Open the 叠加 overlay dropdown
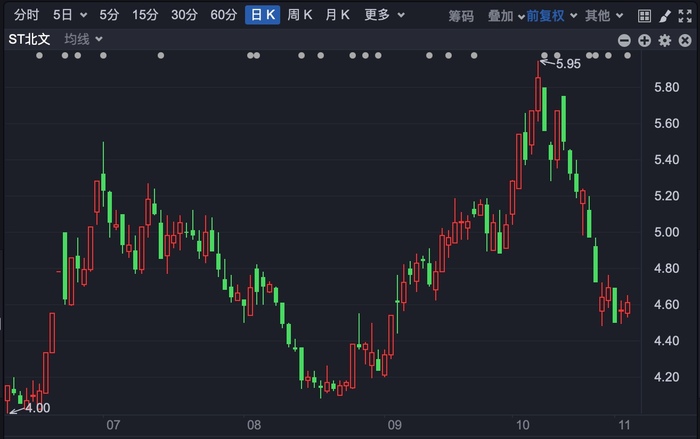This screenshot has height=439, width=700. point(506,16)
